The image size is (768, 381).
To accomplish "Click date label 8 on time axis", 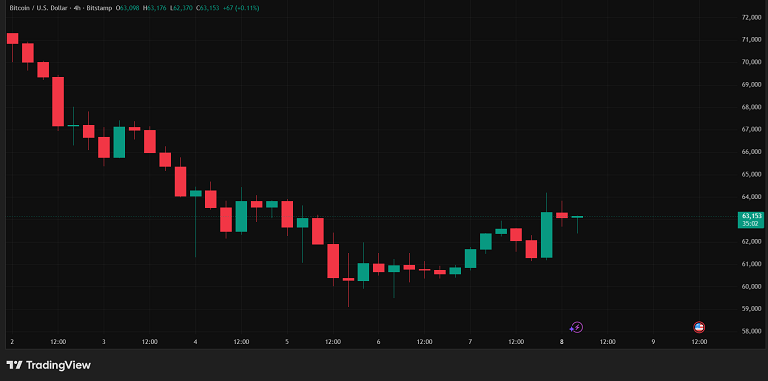I will [562, 342].
